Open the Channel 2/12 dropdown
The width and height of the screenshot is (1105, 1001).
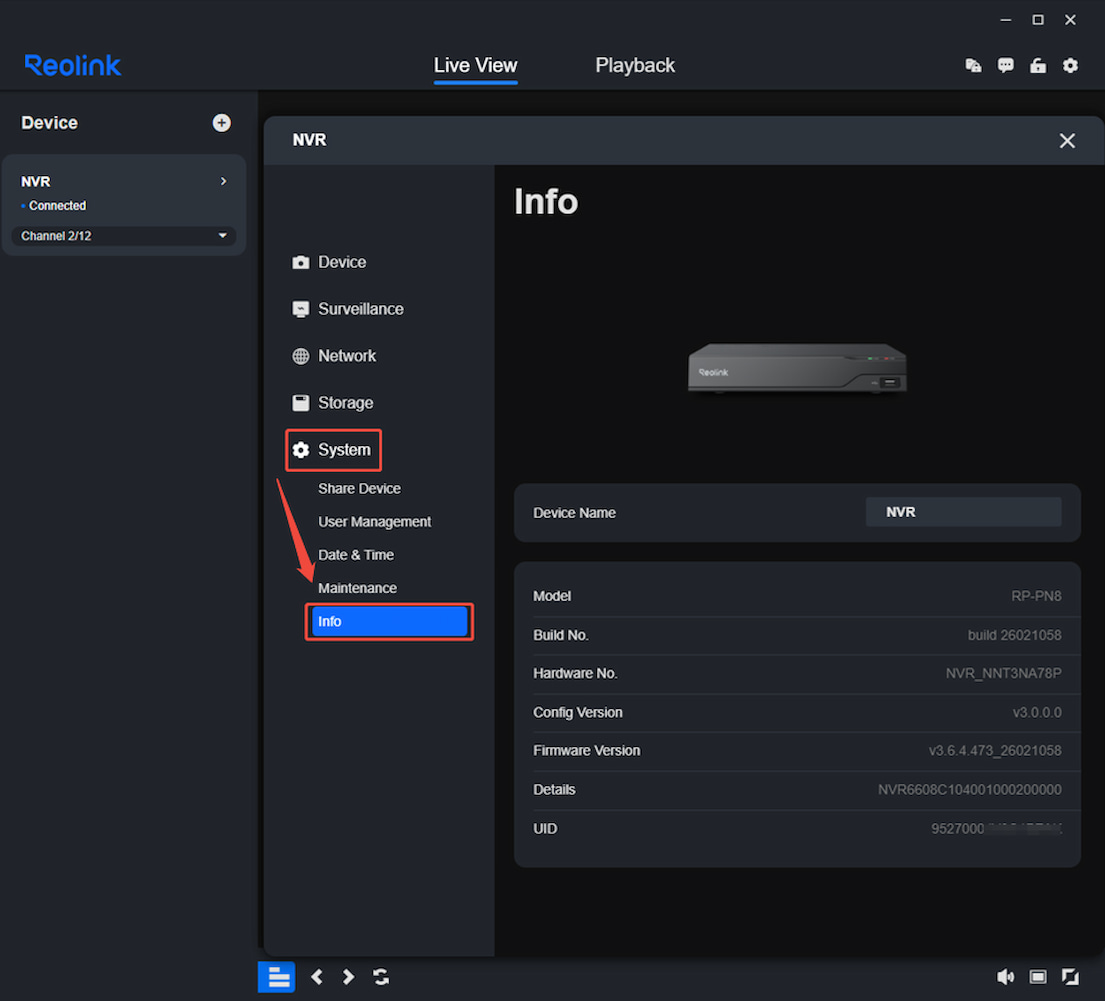coord(124,235)
